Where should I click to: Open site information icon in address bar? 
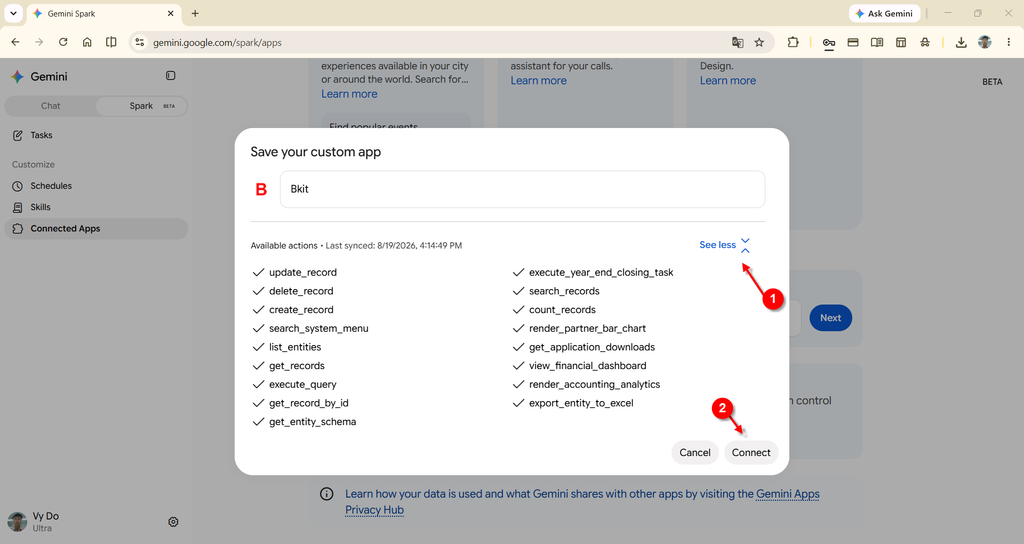[x=140, y=42]
